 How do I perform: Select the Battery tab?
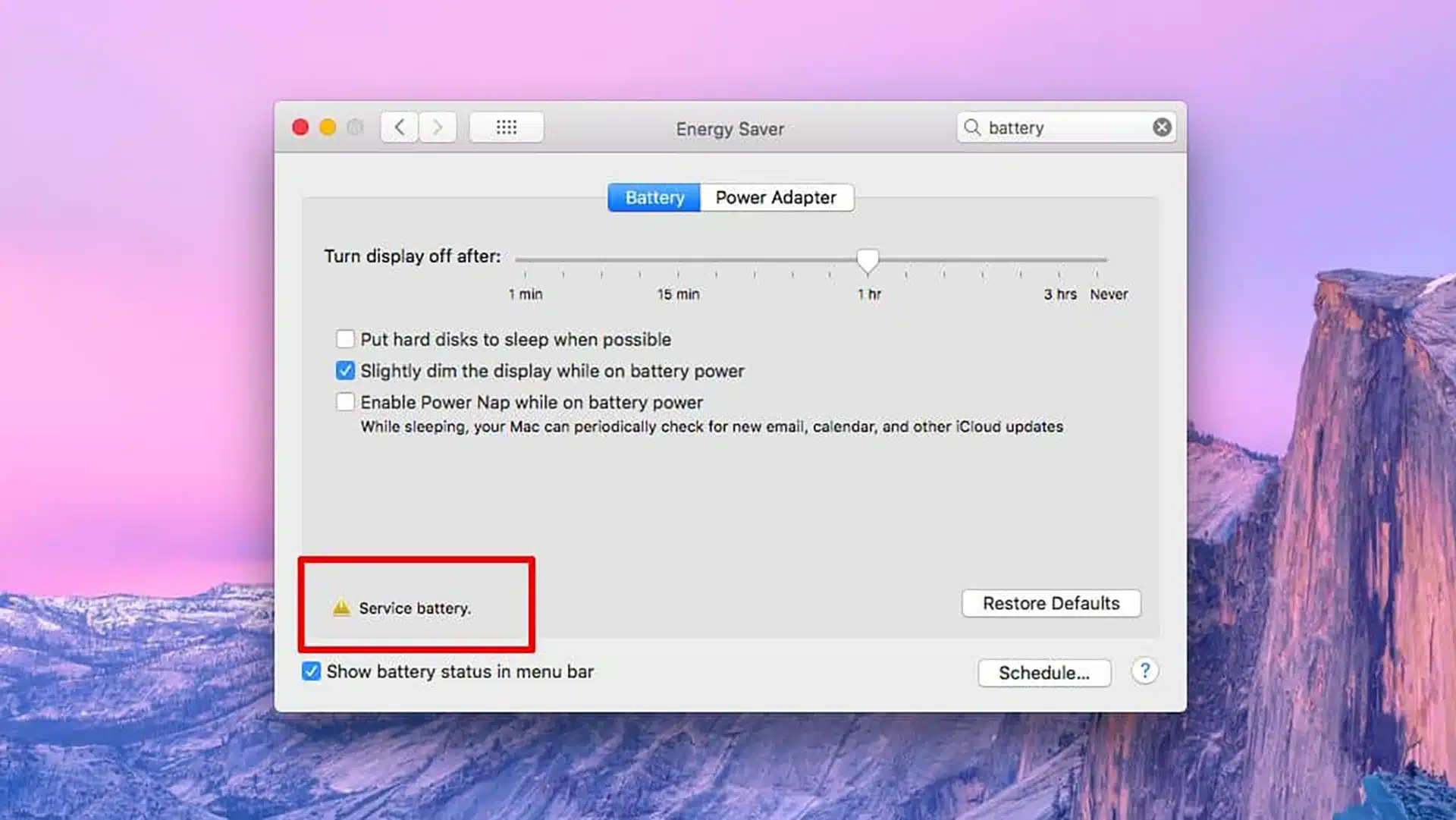click(x=654, y=198)
